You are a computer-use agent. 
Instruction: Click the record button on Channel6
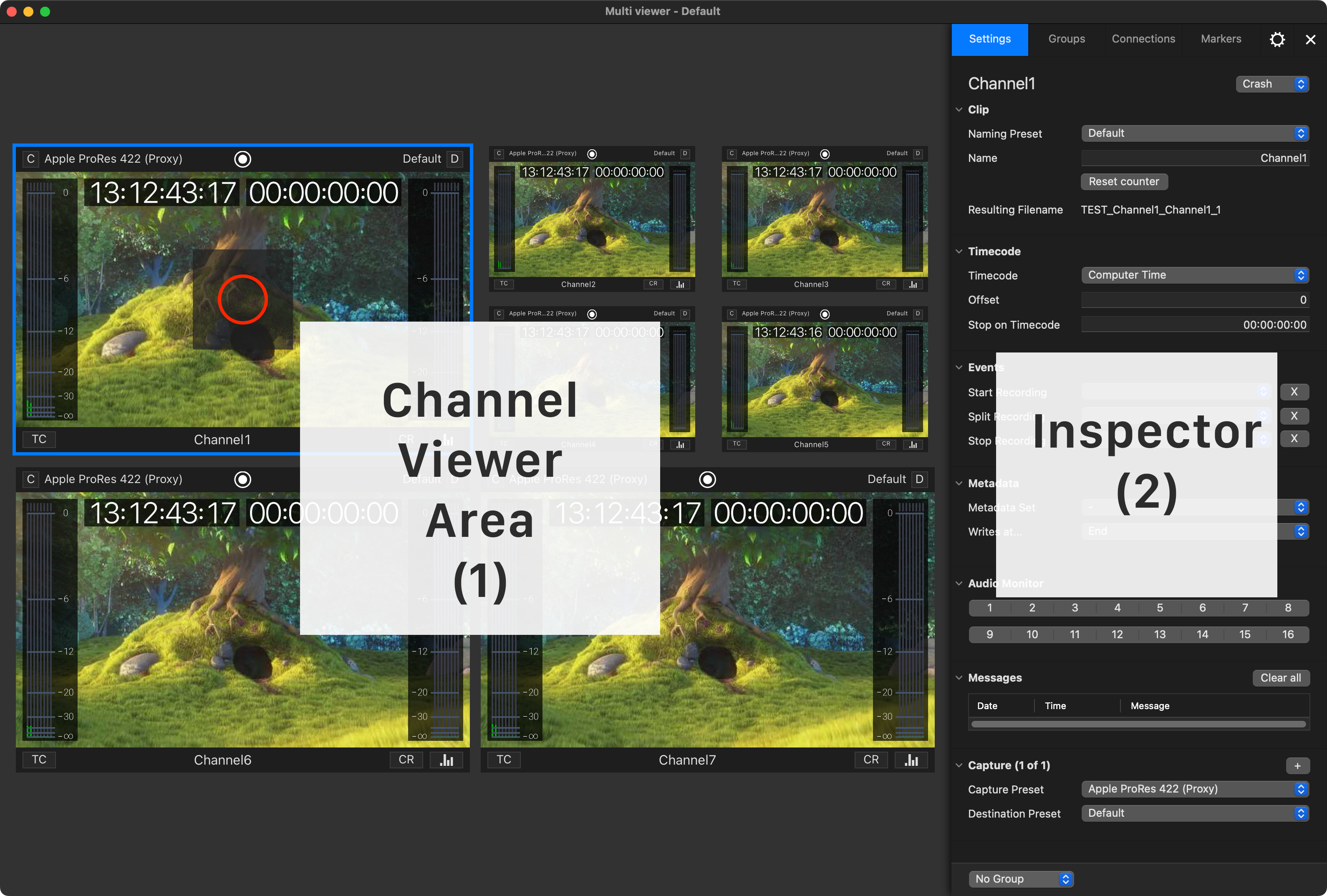click(x=243, y=480)
